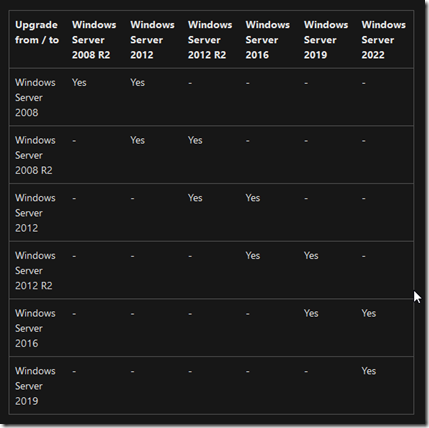Viewport: 429px width, 428px height.
Task: Click Yes for 2016 to 2022 upgrade
Action: [x=369, y=313]
